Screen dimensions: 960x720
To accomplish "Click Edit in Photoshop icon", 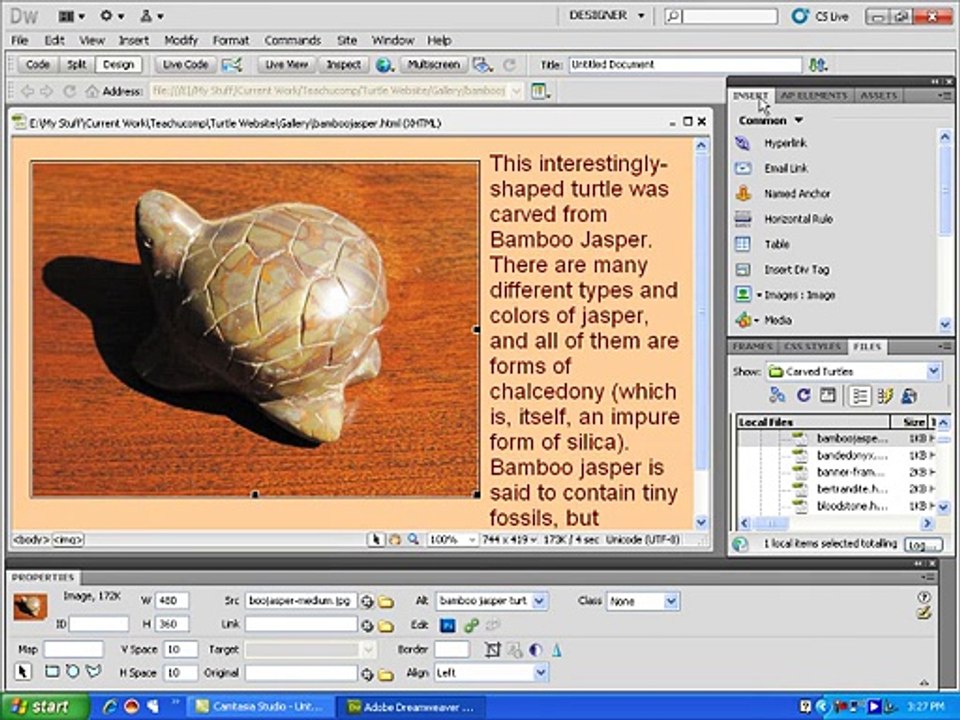I will [x=448, y=625].
